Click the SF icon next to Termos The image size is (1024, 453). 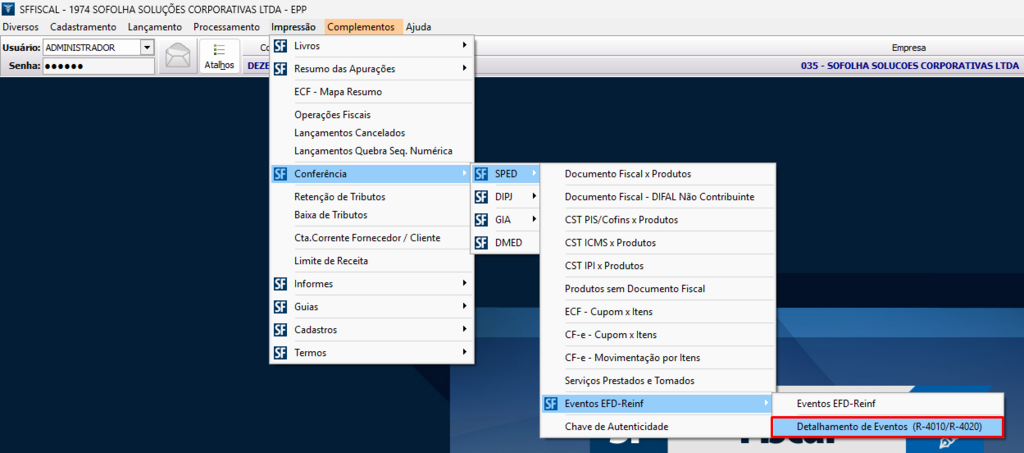tap(281, 353)
